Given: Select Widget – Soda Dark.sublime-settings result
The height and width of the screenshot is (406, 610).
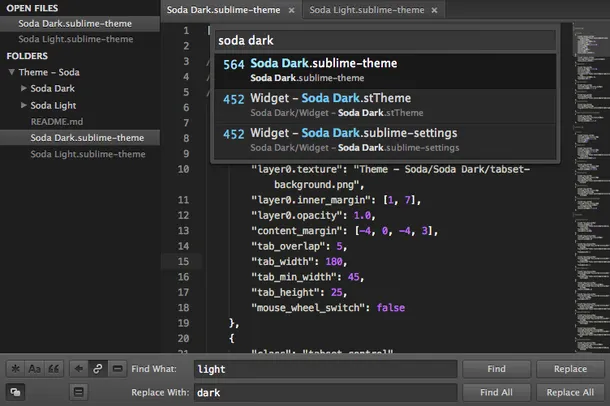Looking at the screenshot, I should coord(385,141).
